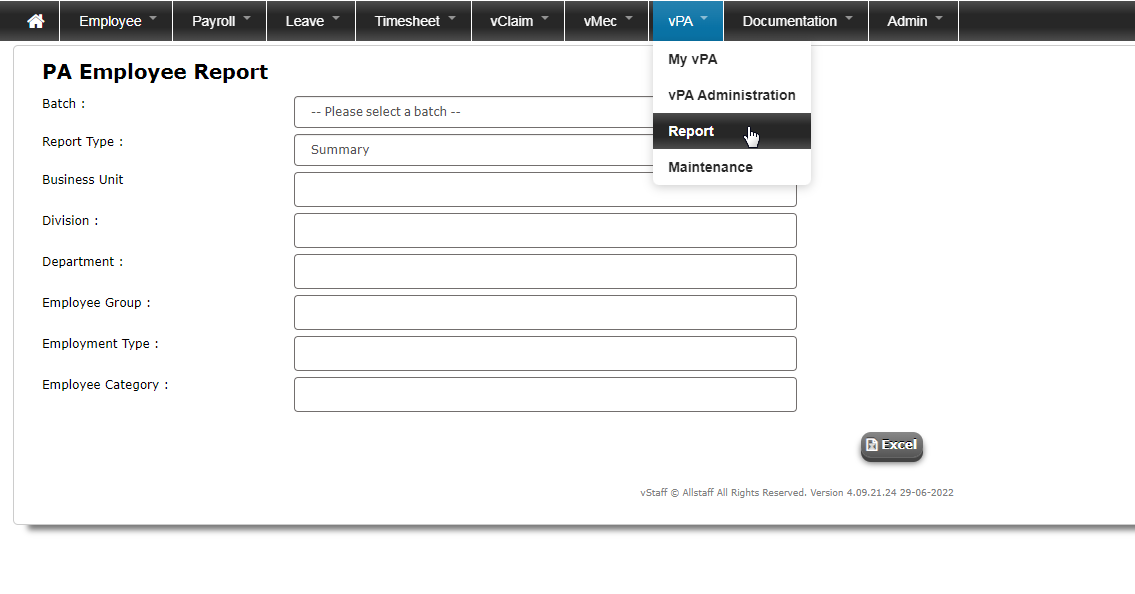Click the Admin menu dropdown arrow
Image resolution: width=1135 pixels, height=594 pixels.
click(x=939, y=18)
